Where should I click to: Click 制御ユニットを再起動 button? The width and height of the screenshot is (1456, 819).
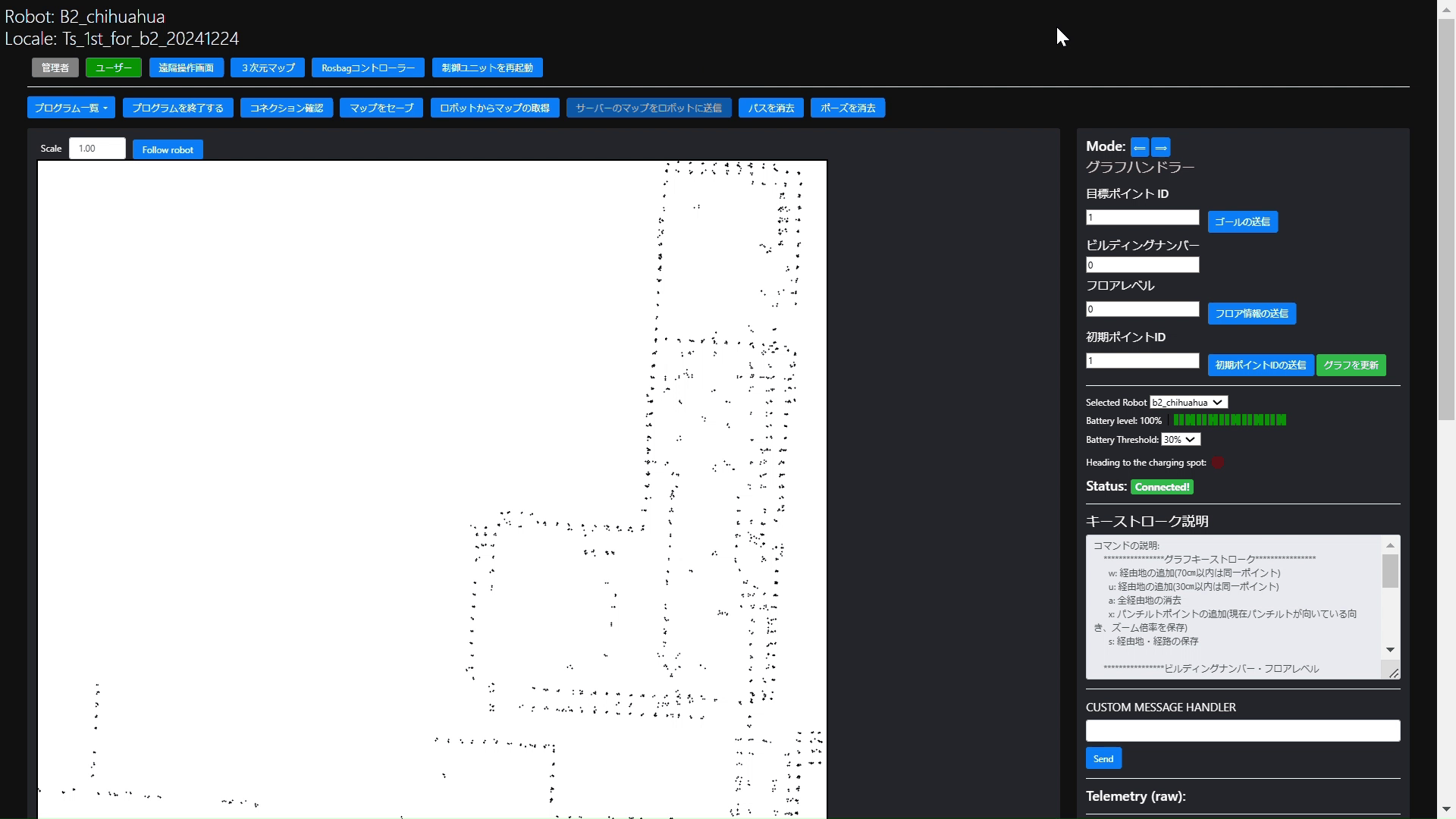click(x=487, y=67)
